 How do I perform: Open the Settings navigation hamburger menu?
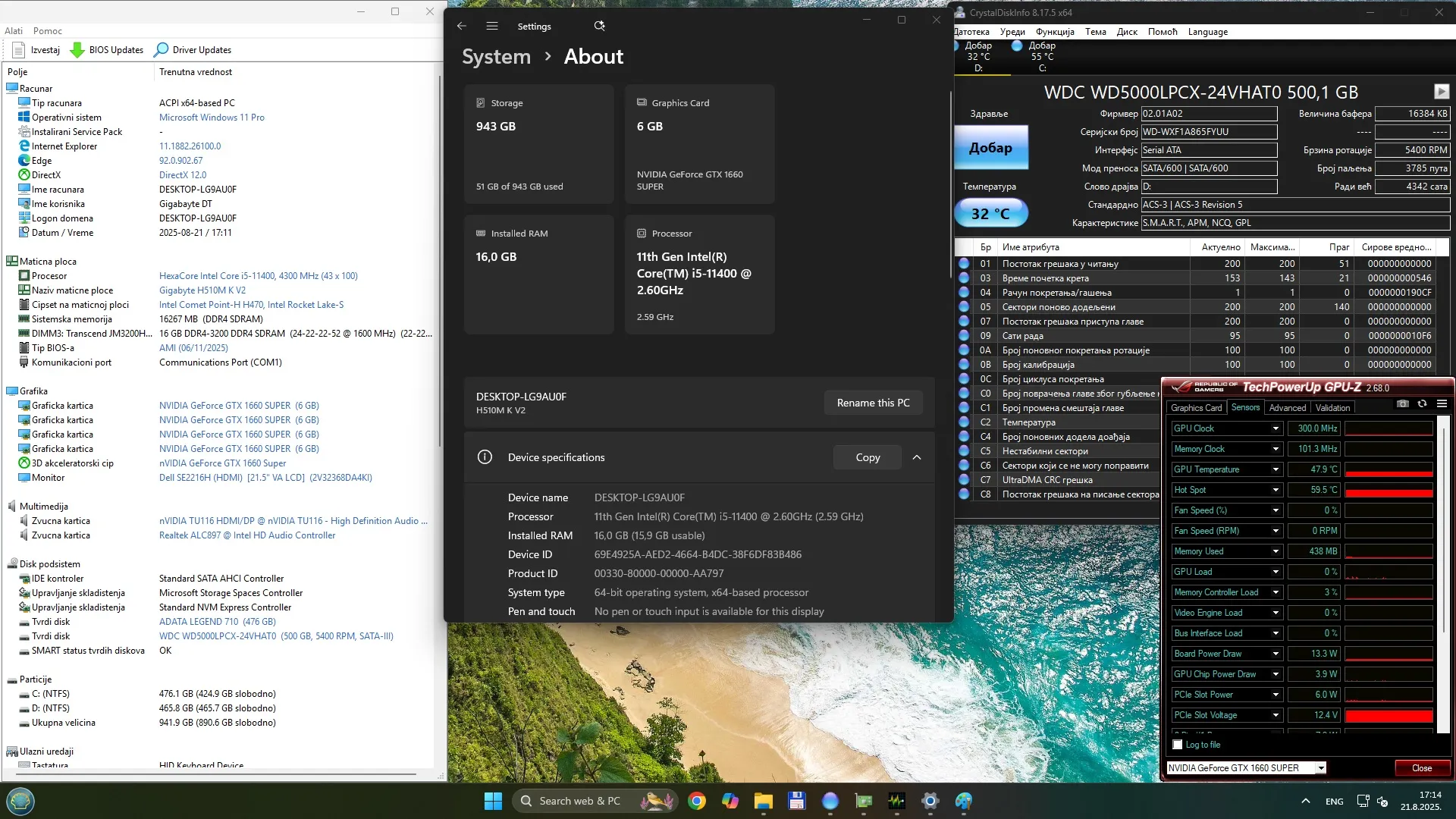pyautogui.click(x=492, y=26)
